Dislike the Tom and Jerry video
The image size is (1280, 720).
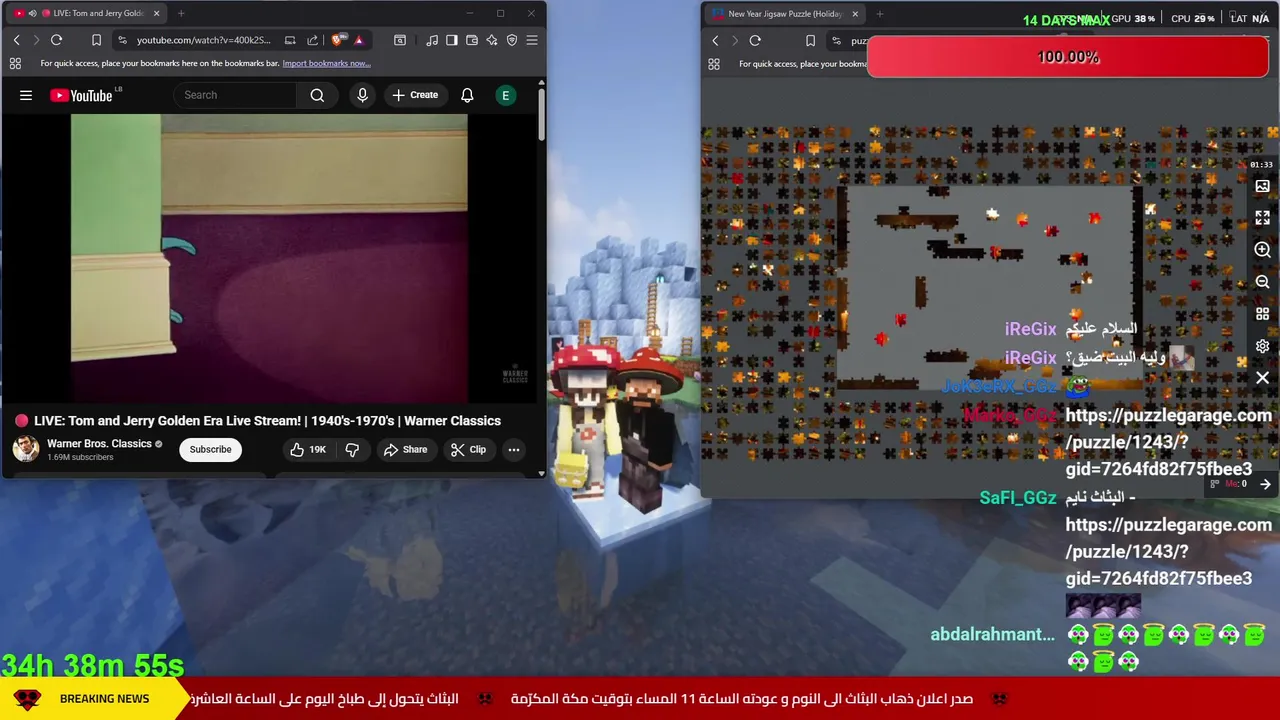click(352, 450)
